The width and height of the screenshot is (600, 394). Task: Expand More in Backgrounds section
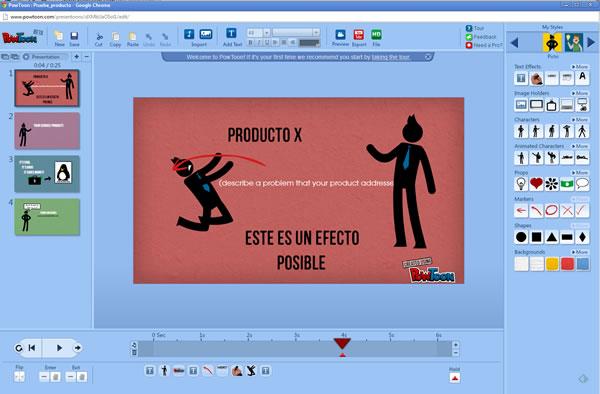(x=580, y=252)
